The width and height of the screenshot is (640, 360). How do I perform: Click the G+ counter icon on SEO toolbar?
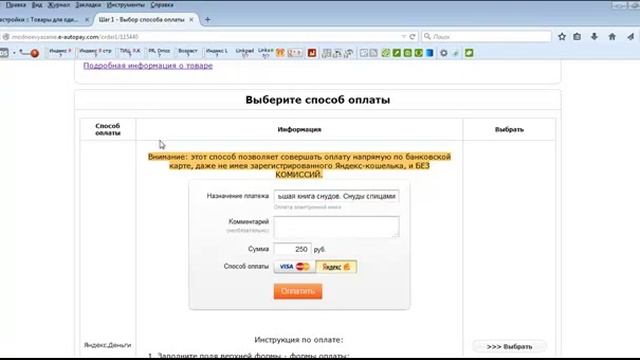click(295, 53)
